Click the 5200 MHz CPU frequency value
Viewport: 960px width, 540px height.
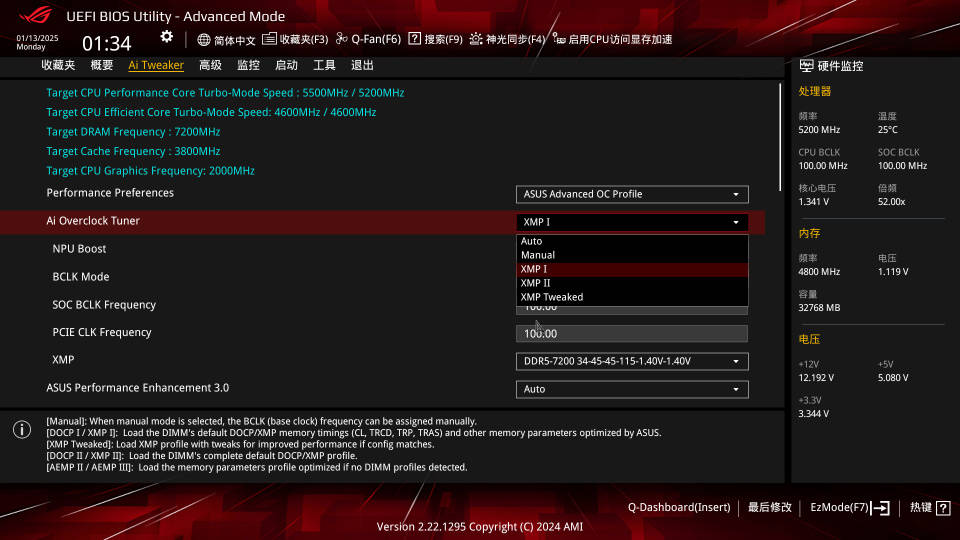coord(819,130)
